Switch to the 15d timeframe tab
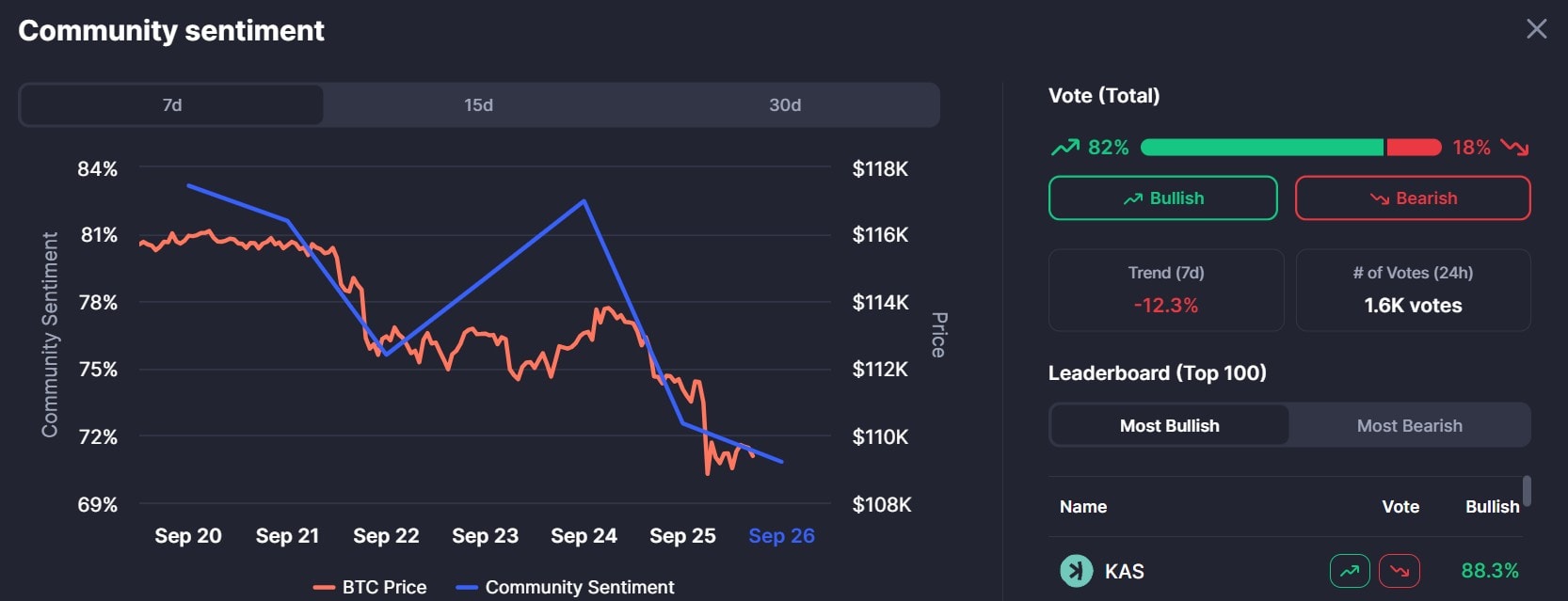This screenshot has height=601, width=1568. click(478, 104)
